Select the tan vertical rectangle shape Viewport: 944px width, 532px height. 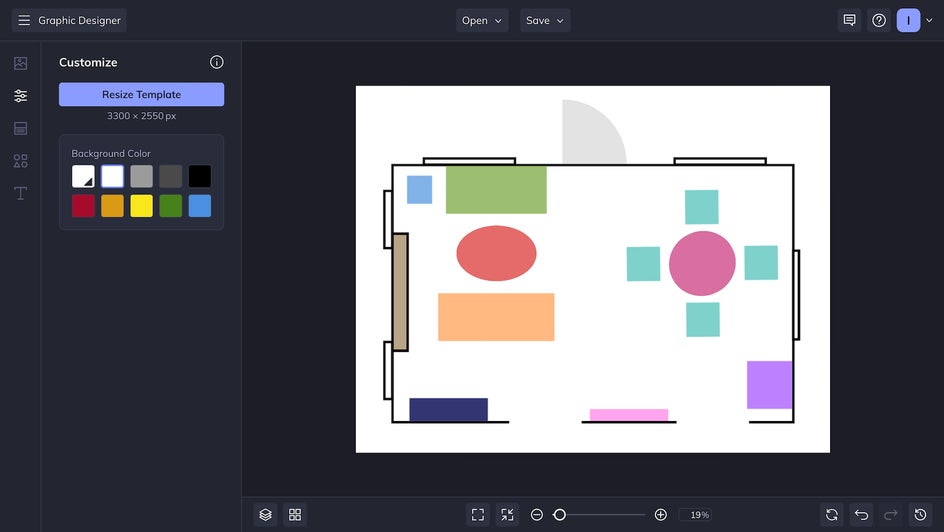(x=400, y=292)
